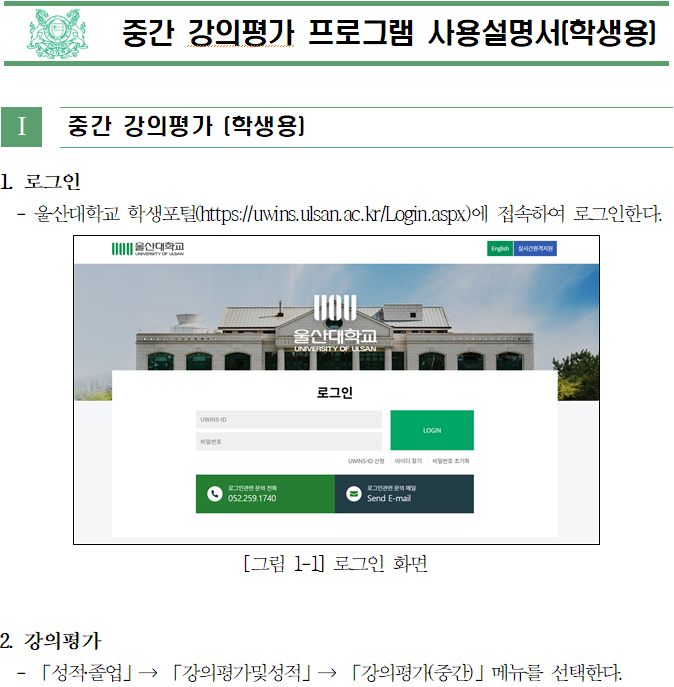674x687 pixels.
Task: Click the green university crest emblem
Action: point(57,34)
